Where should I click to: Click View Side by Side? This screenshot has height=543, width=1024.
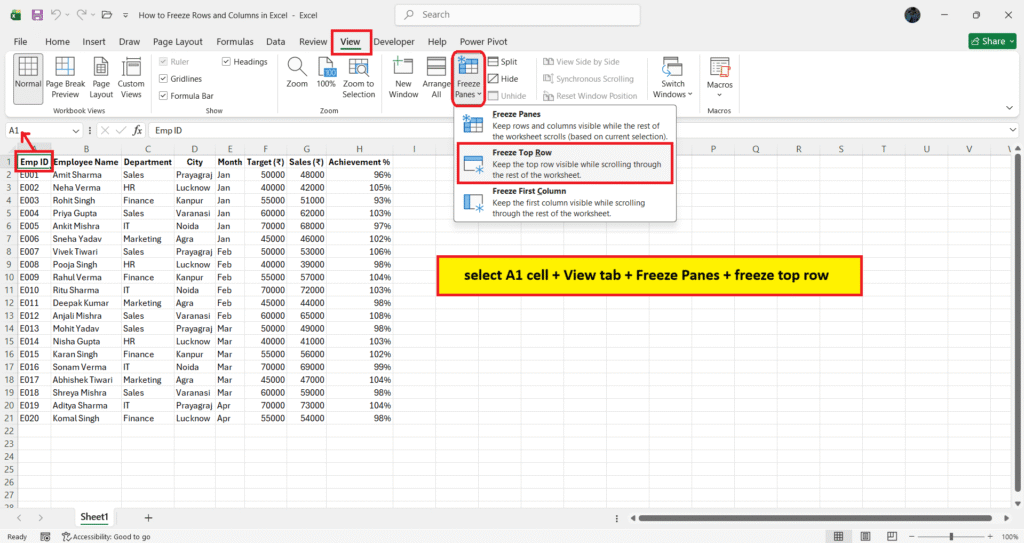pos(581,61)
